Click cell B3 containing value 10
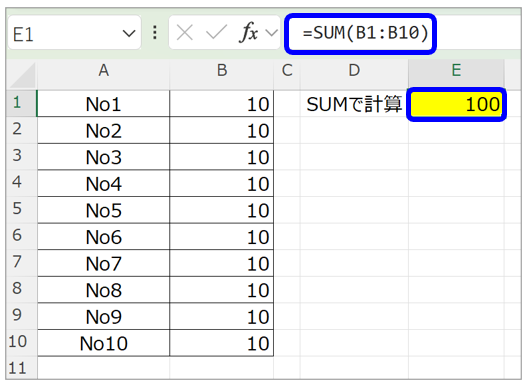 click(222, 157)
